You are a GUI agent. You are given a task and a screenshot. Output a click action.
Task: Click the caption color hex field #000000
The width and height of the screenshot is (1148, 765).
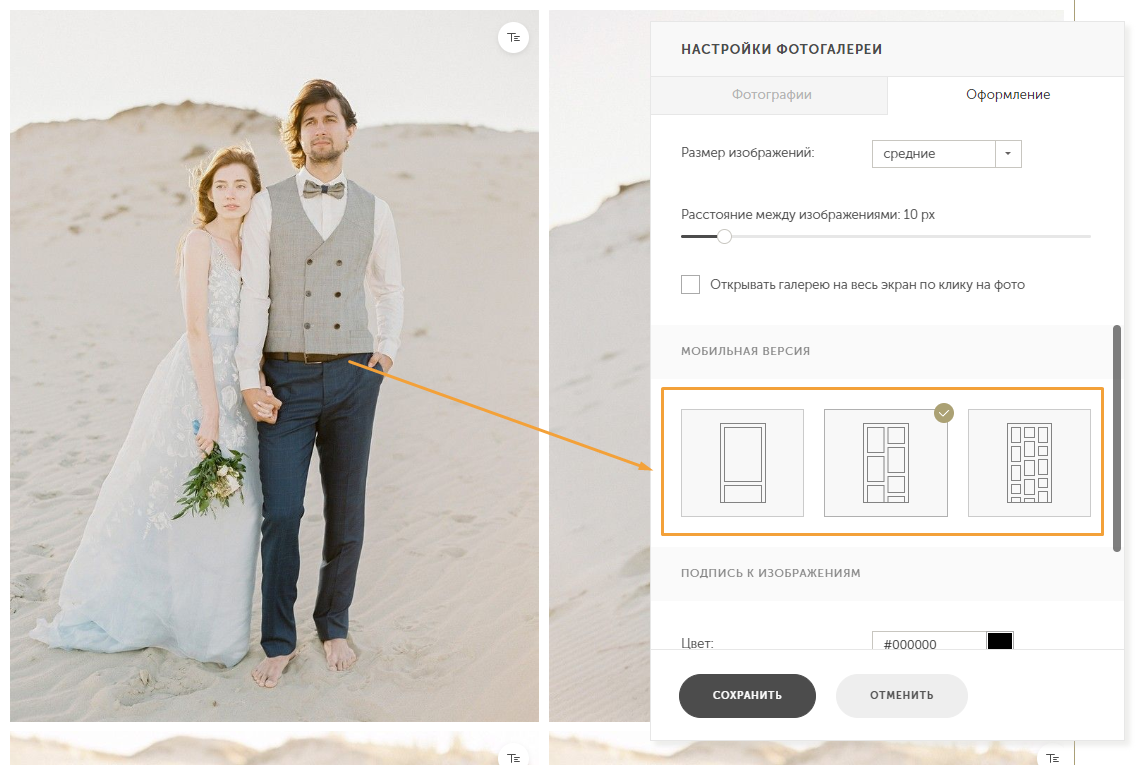point(927,643)
